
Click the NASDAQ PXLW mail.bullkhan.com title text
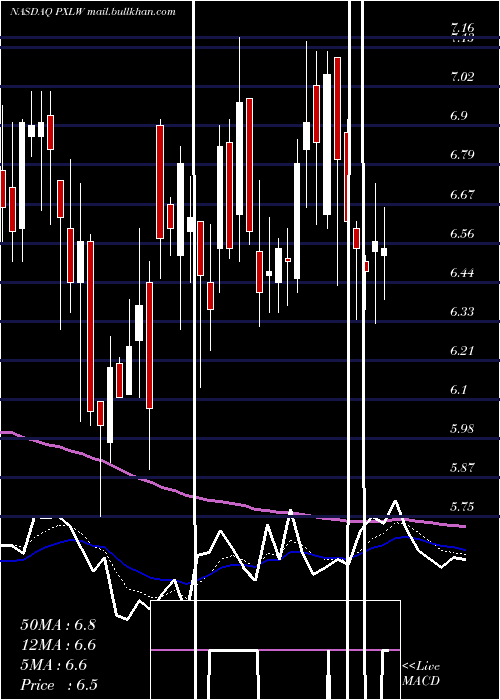pos(92,12)
